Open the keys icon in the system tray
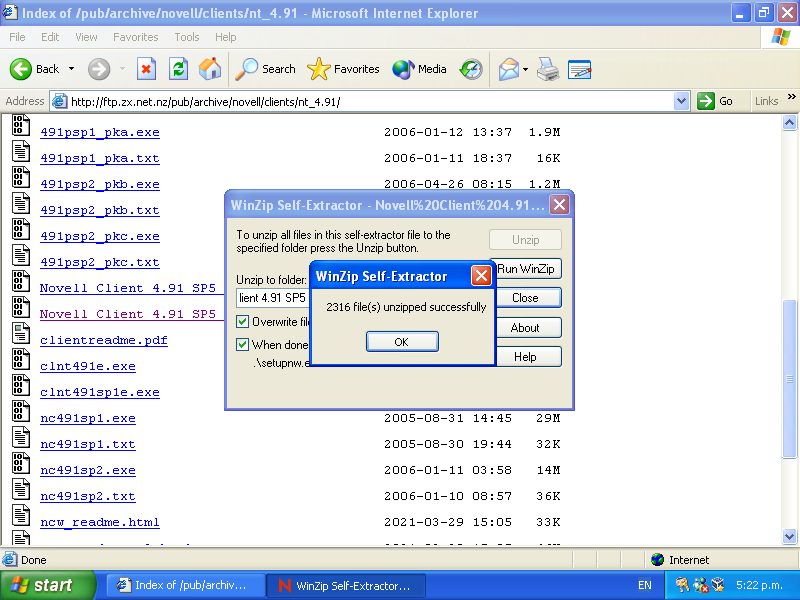This screenshot has width=800, height=600. pyautogui.click(x=682, y=585)
